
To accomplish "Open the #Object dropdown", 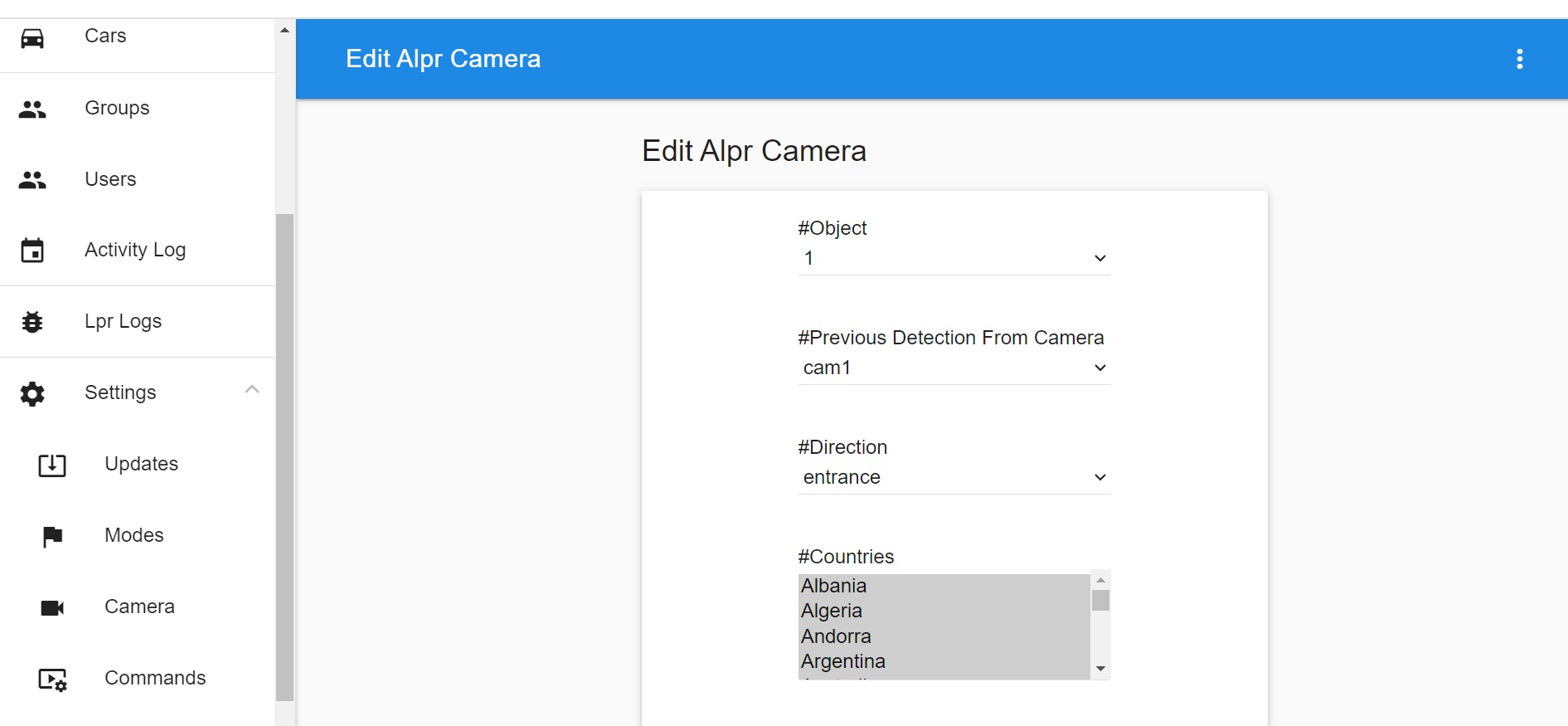I will 954,258.
